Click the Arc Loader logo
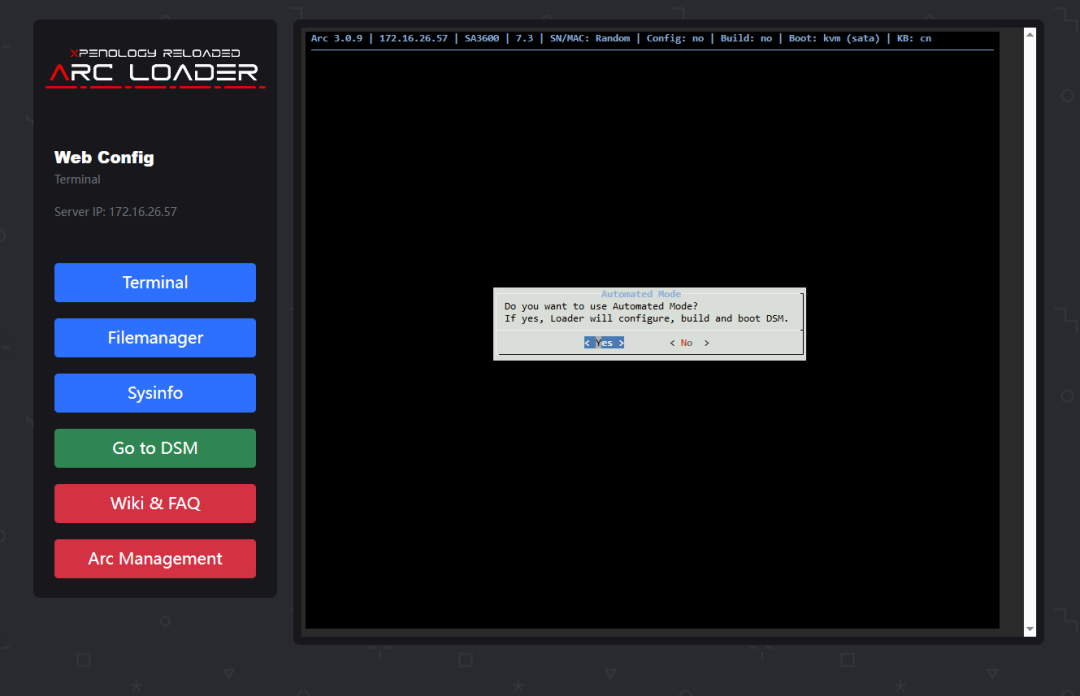 155,68
